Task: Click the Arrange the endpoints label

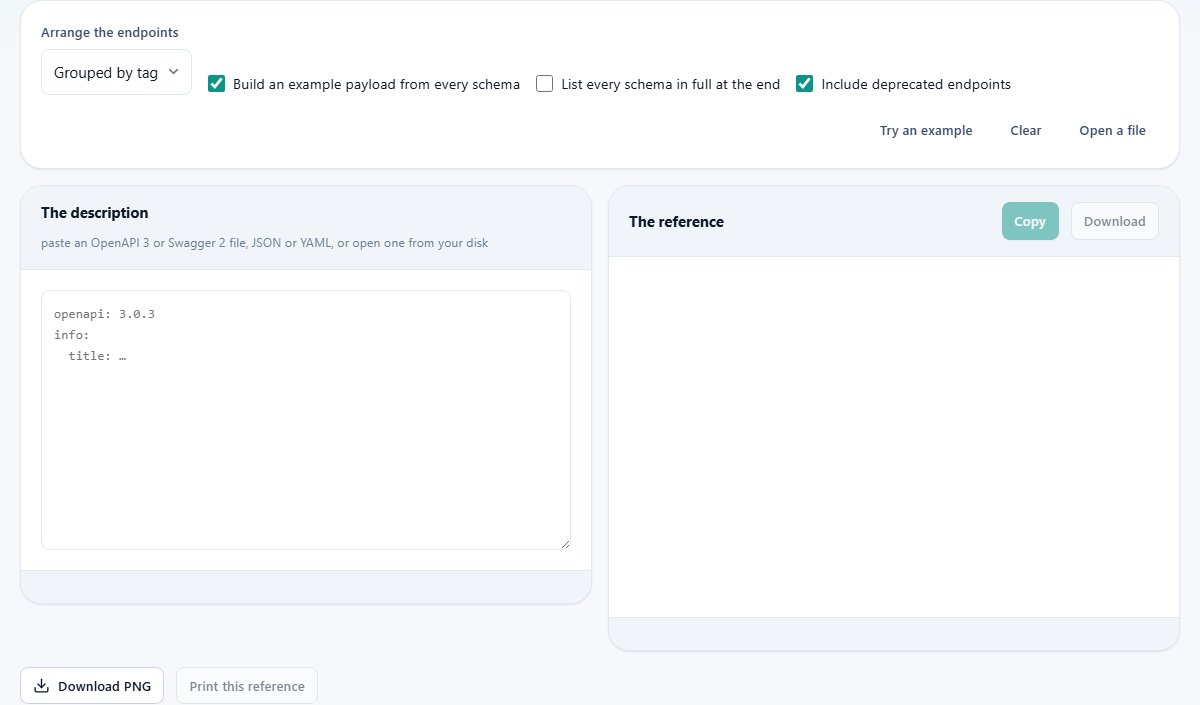Action: coord(110,33)
